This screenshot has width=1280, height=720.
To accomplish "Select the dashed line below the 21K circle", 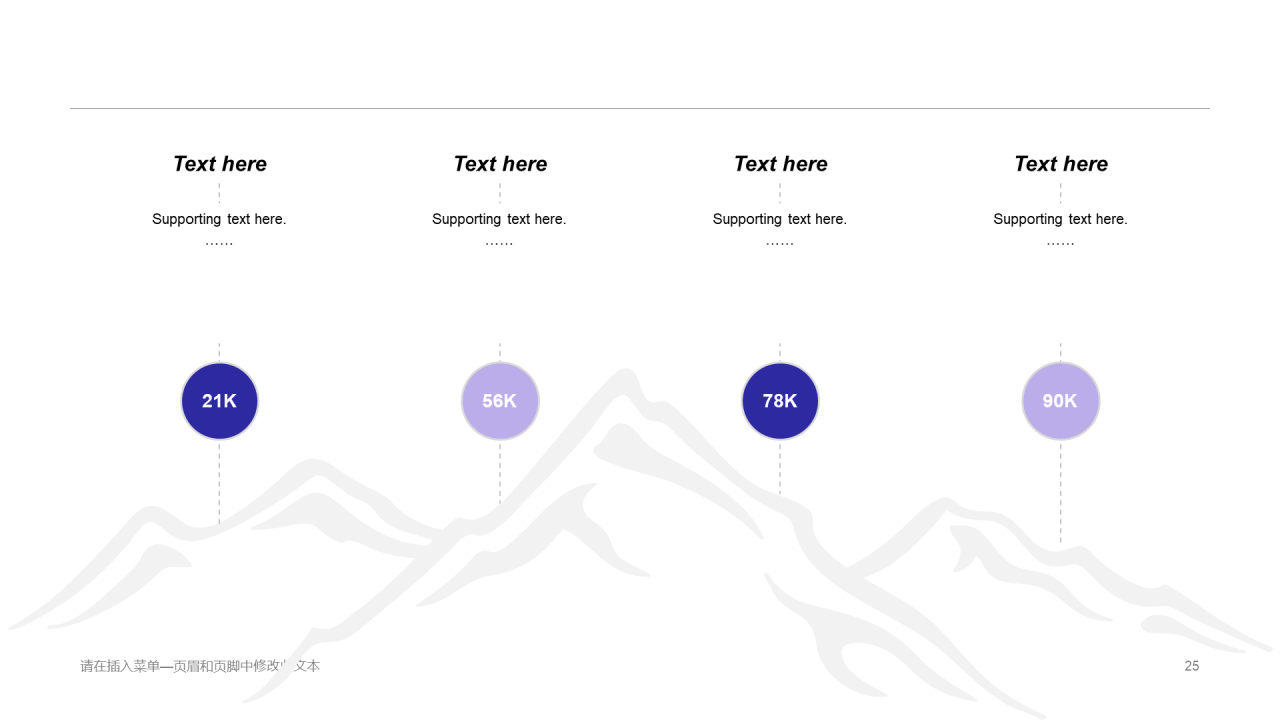I will pyautogui.click(x=219, y=484).
